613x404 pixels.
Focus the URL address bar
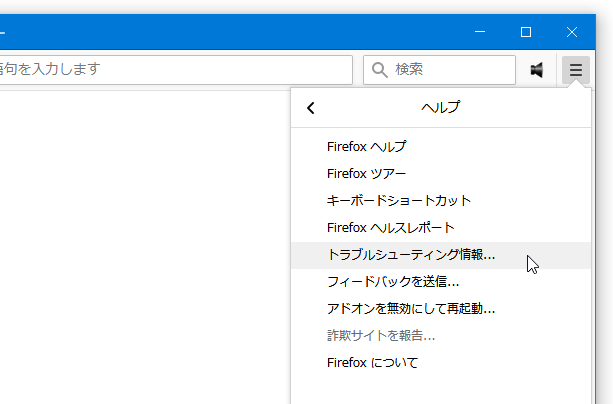tap(176, 70)
